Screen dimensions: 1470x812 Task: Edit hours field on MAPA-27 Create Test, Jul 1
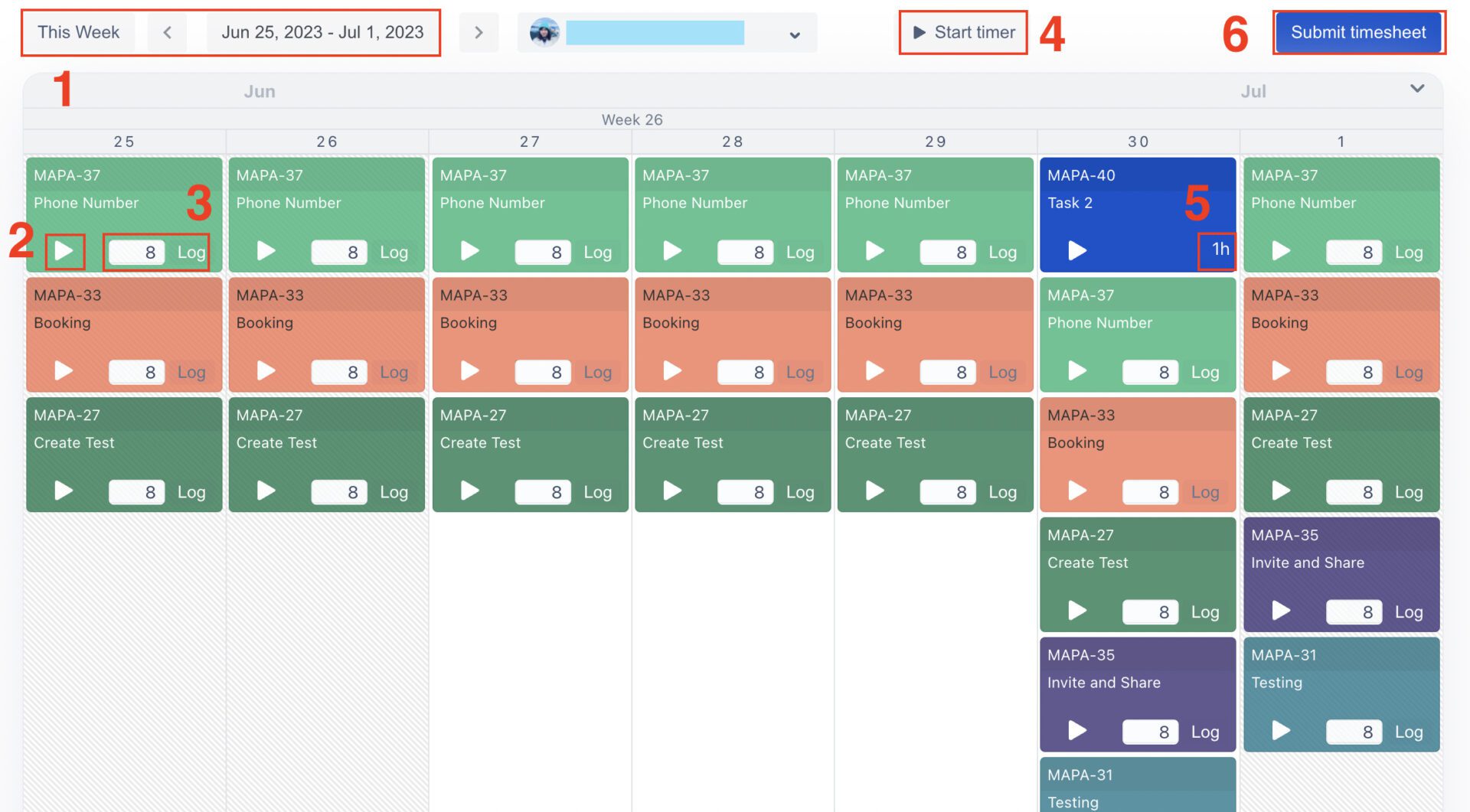click(1354, 492)
